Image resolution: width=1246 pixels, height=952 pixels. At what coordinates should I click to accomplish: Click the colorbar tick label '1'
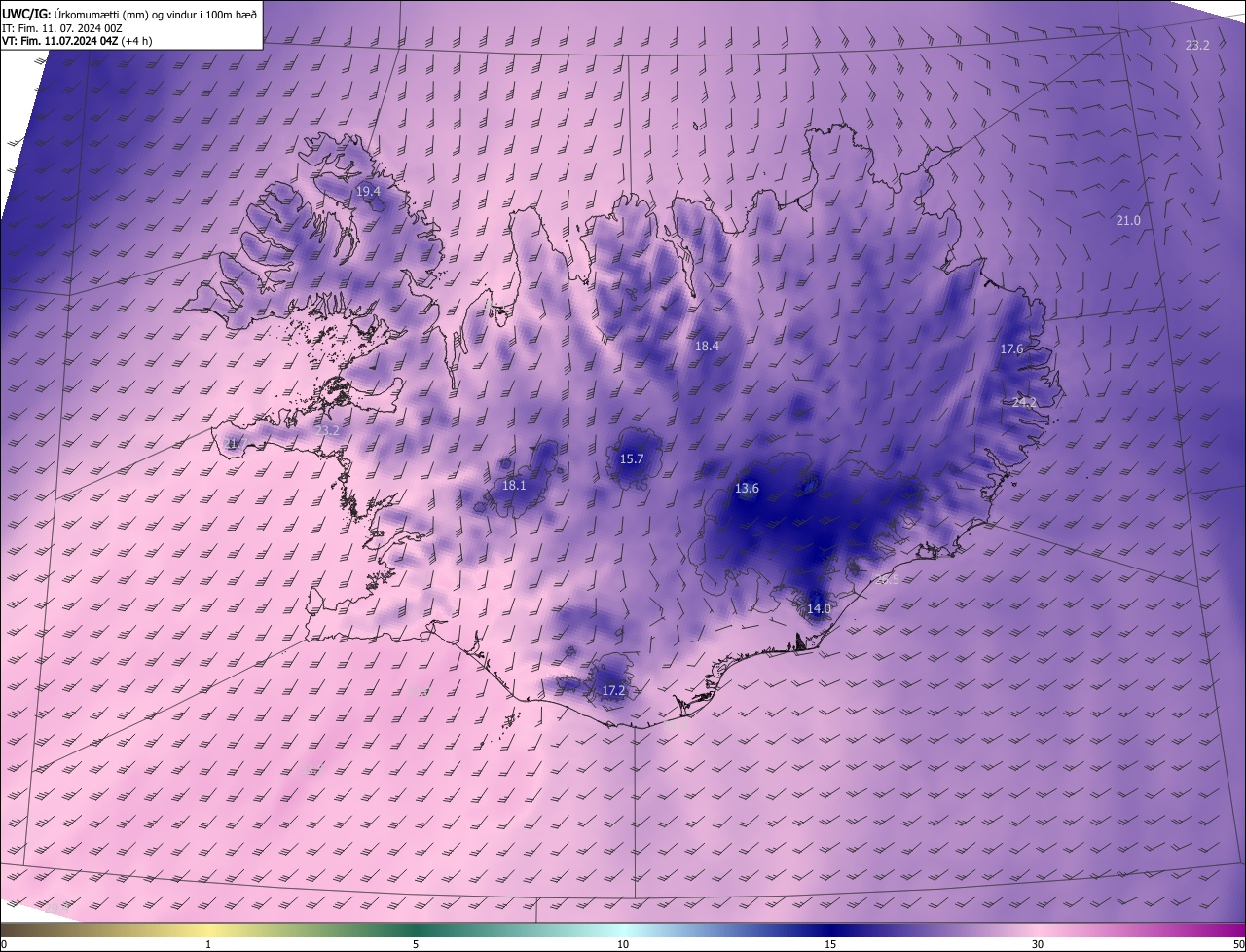click(208, 945)
